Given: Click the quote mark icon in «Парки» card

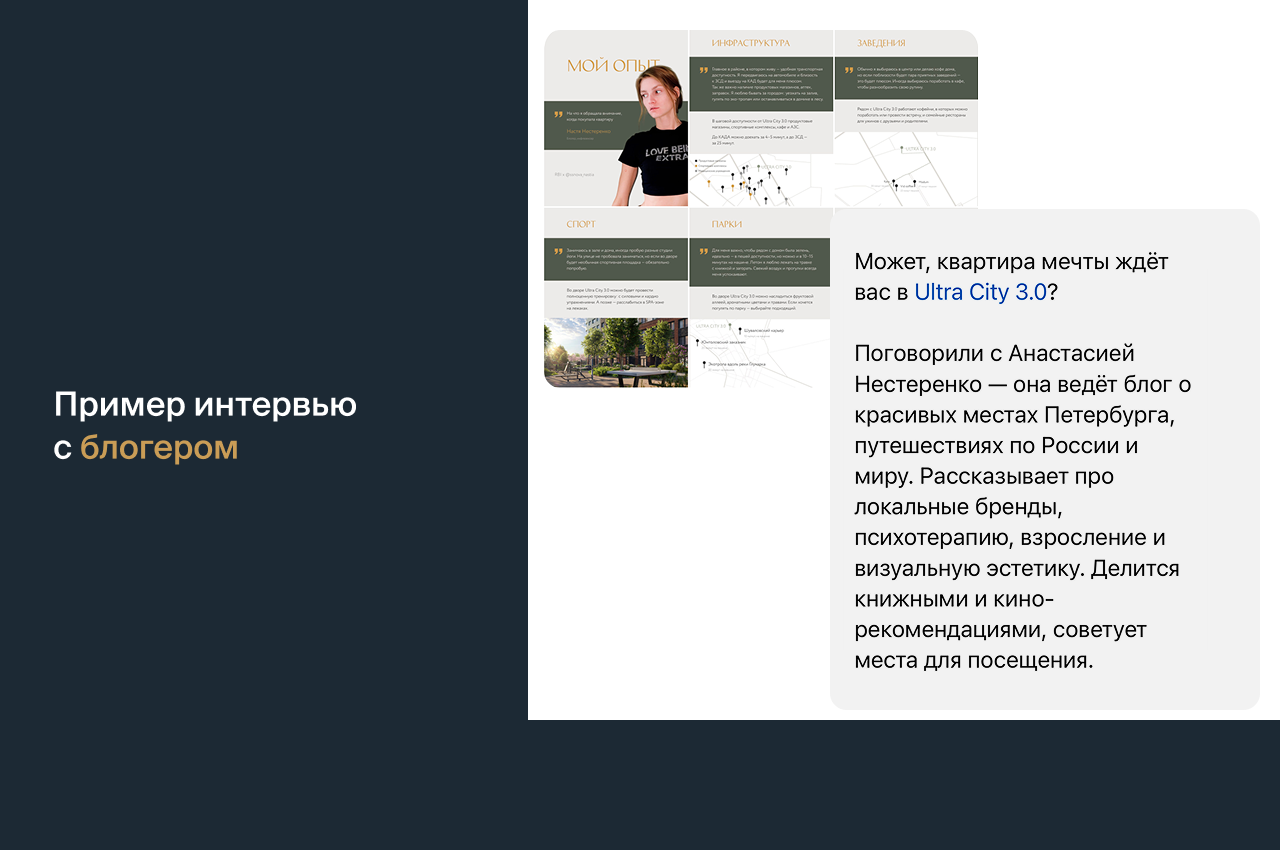Looking at the screenshot, I should pyautogui.click(x=704, y=250).
